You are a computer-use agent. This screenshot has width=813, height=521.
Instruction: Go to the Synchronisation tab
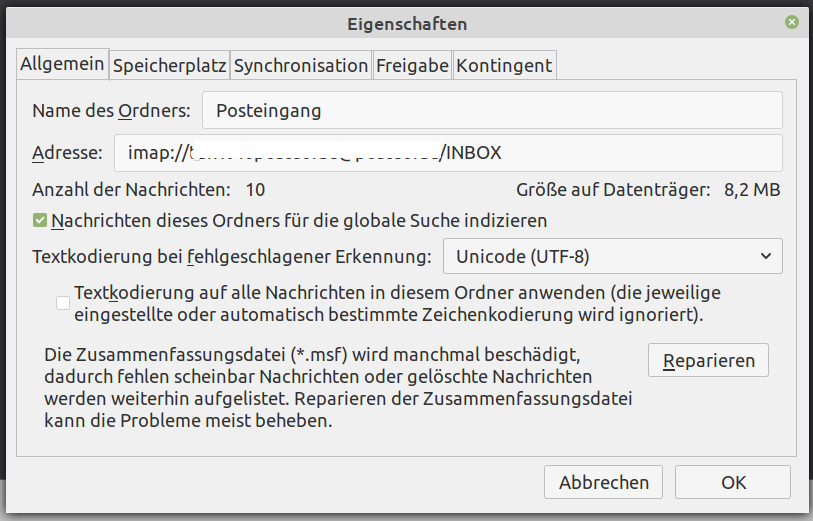301,66
